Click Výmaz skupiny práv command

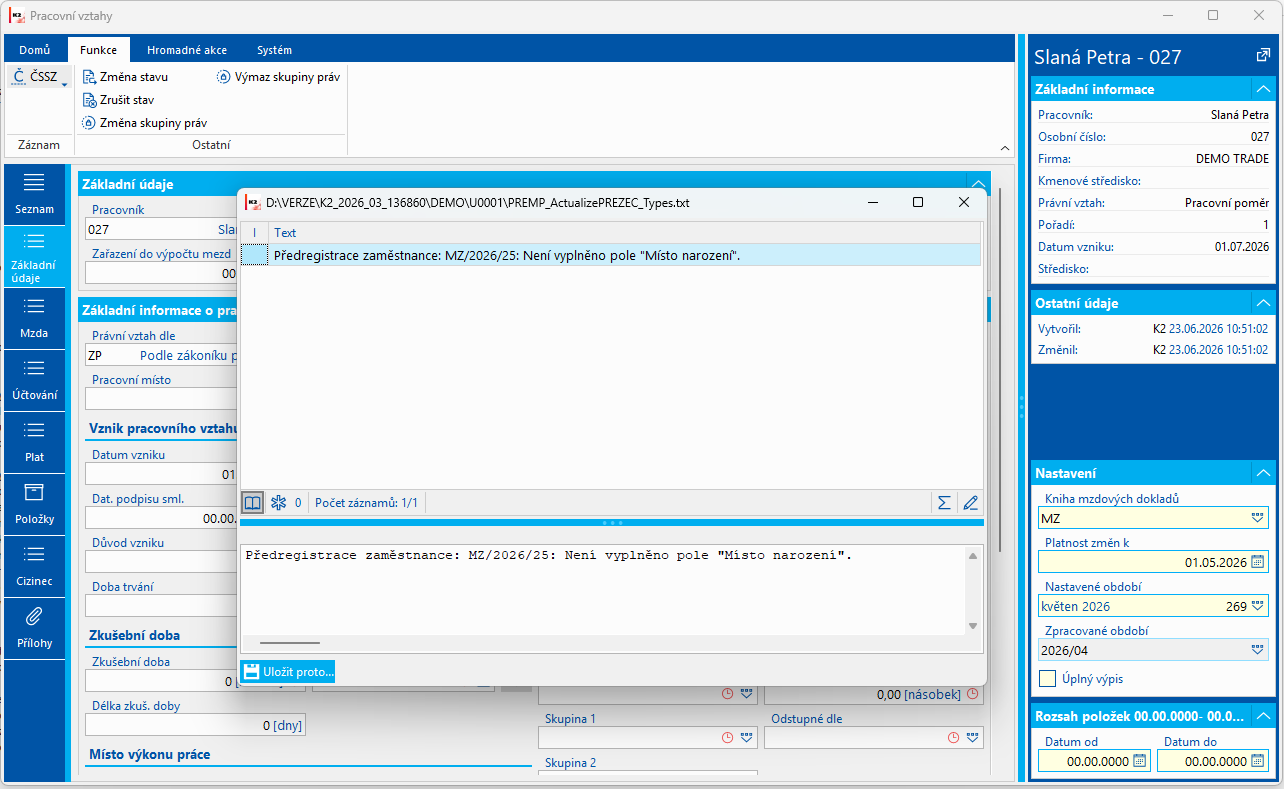click(x=279, y=77)
